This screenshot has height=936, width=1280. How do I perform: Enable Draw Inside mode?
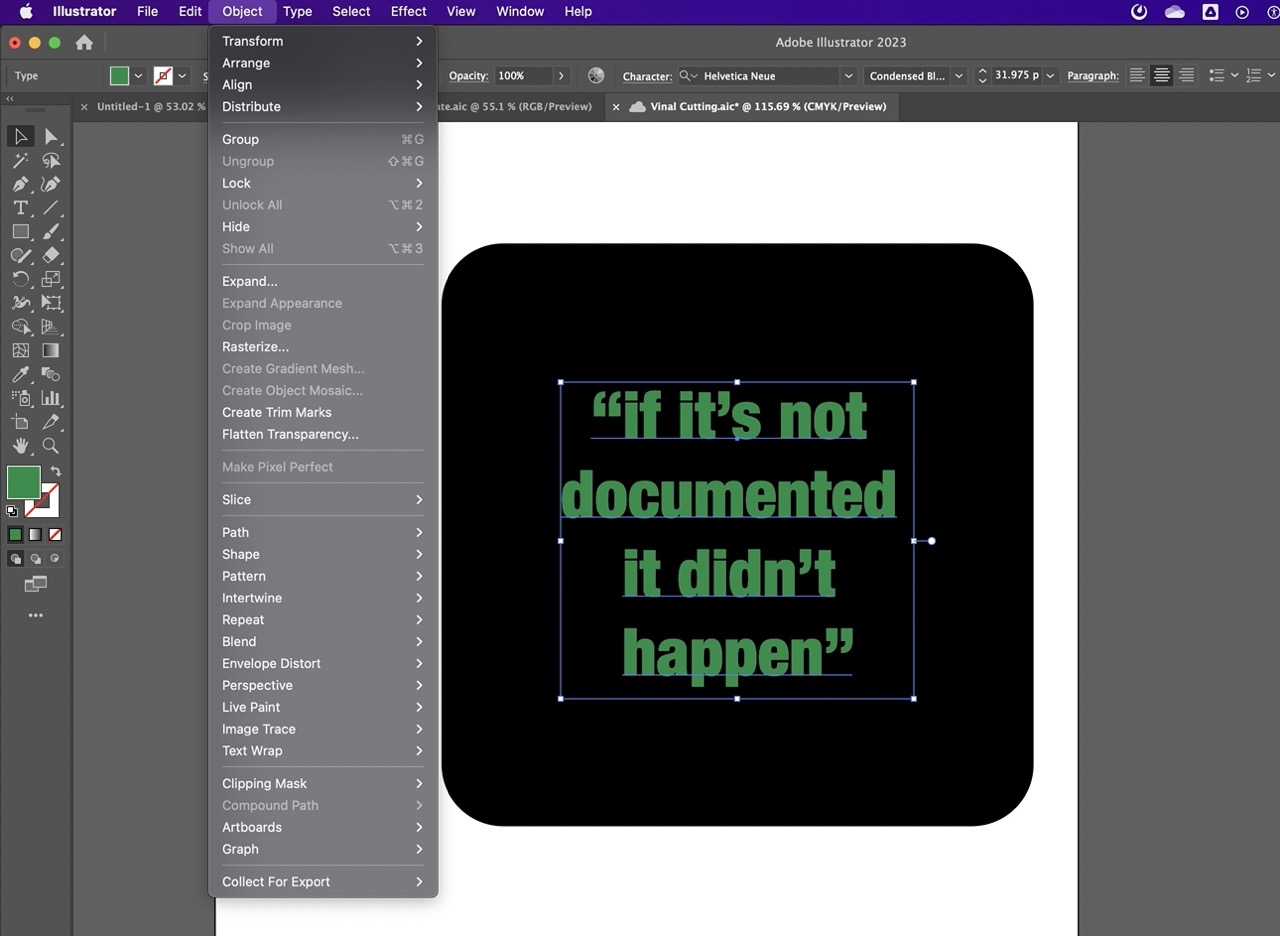click(55, 559)
